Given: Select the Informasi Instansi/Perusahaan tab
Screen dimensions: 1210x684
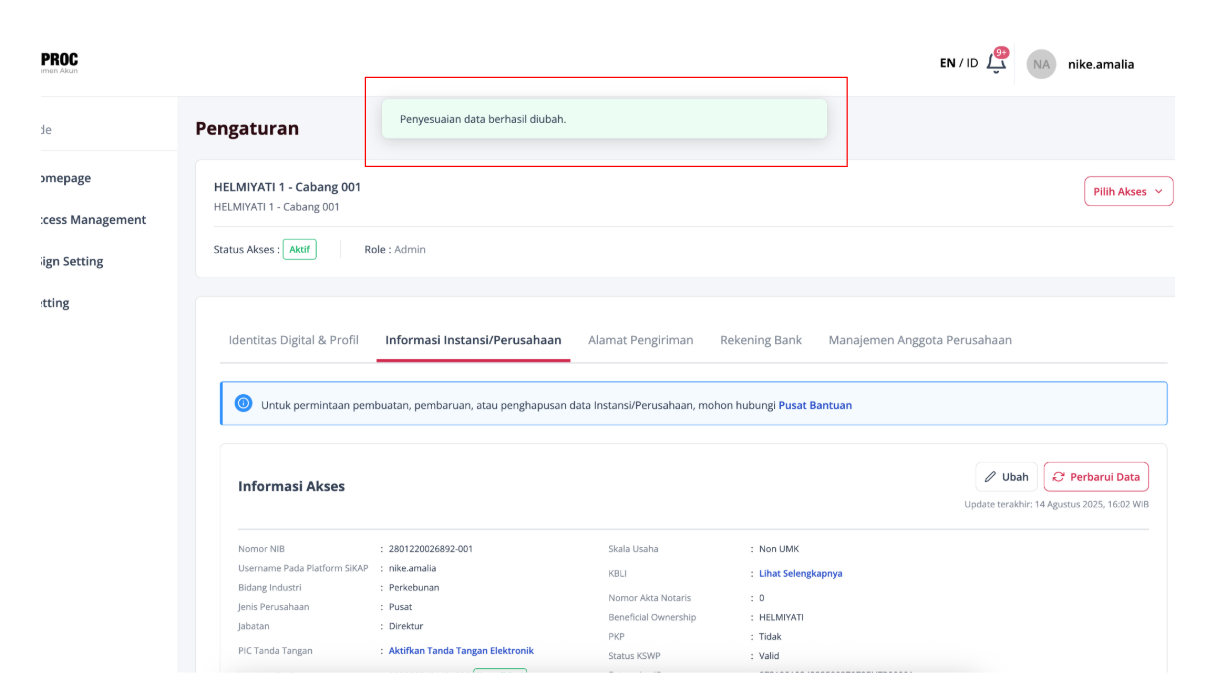Looking at the screenshot, I should click(473, 340).
